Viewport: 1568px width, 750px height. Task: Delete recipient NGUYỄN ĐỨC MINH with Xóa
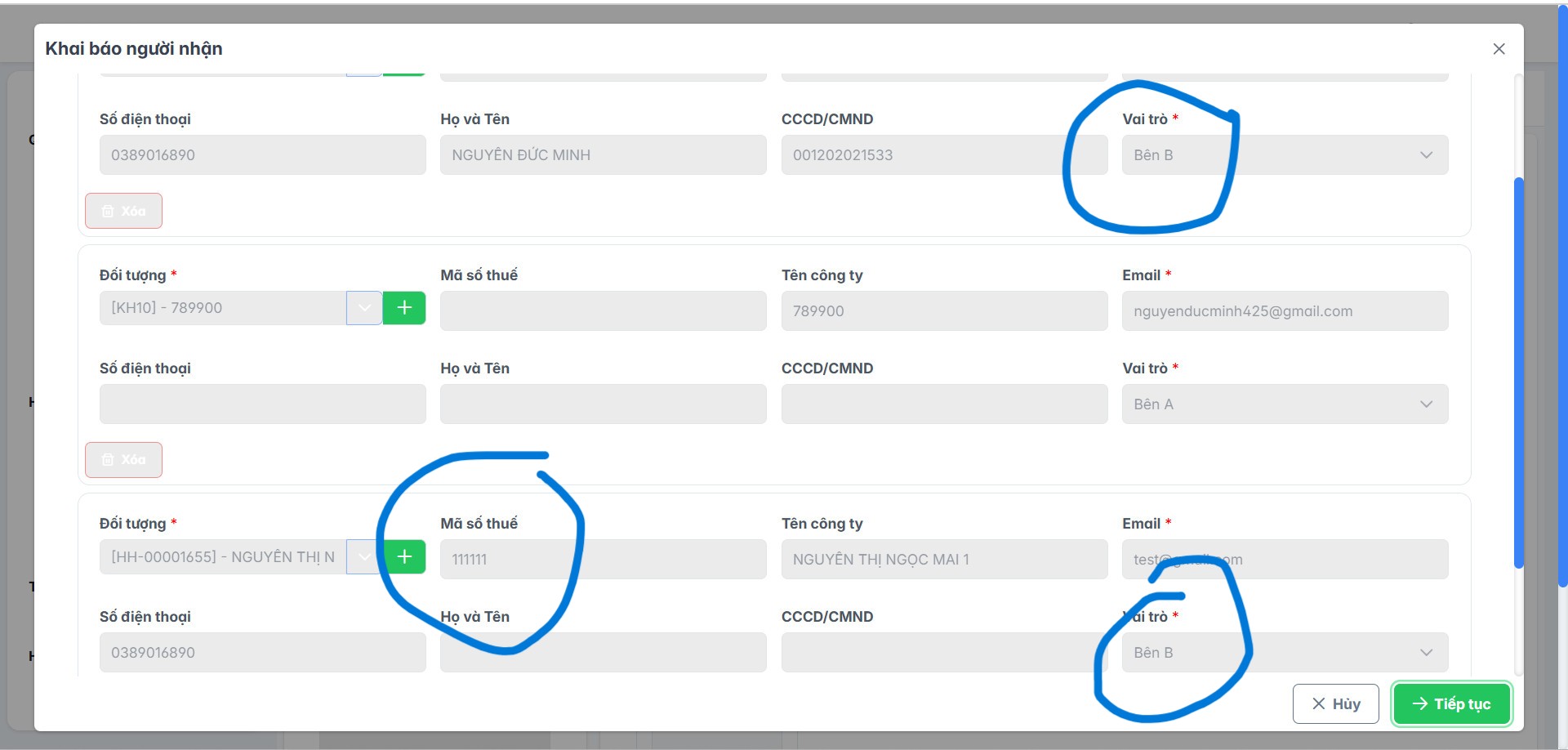click(x=123, y=211)
